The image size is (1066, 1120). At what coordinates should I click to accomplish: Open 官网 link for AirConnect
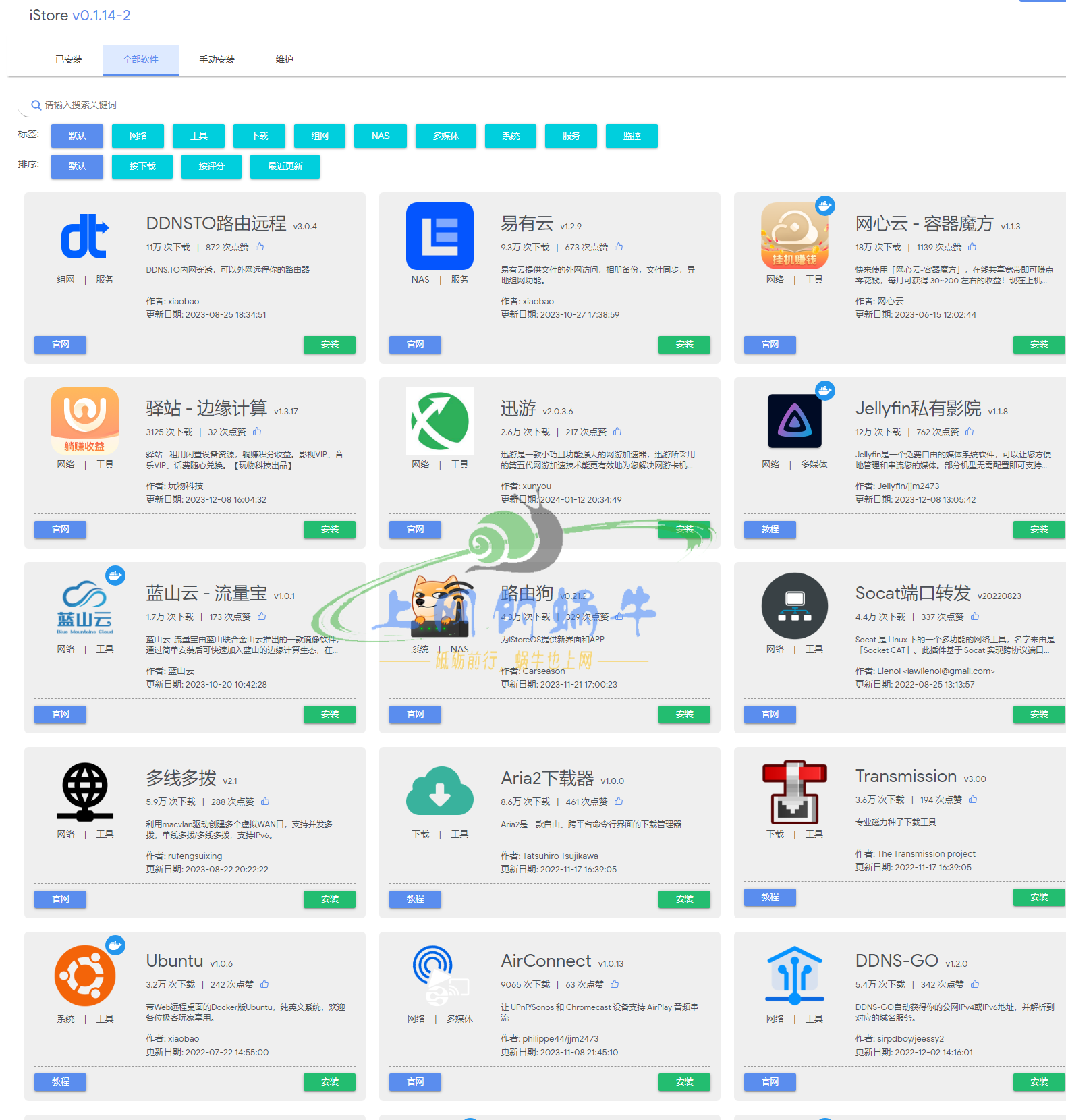(416, 1082)
